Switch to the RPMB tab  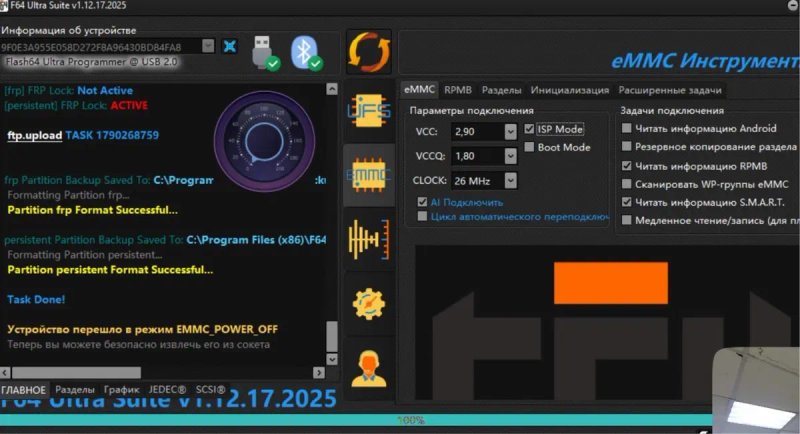458,90
